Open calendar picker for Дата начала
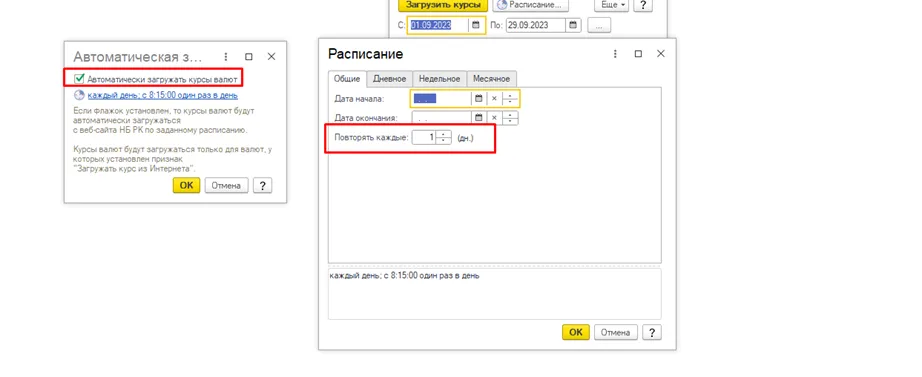This screenshot has width=922, height=377. point(479,99)
